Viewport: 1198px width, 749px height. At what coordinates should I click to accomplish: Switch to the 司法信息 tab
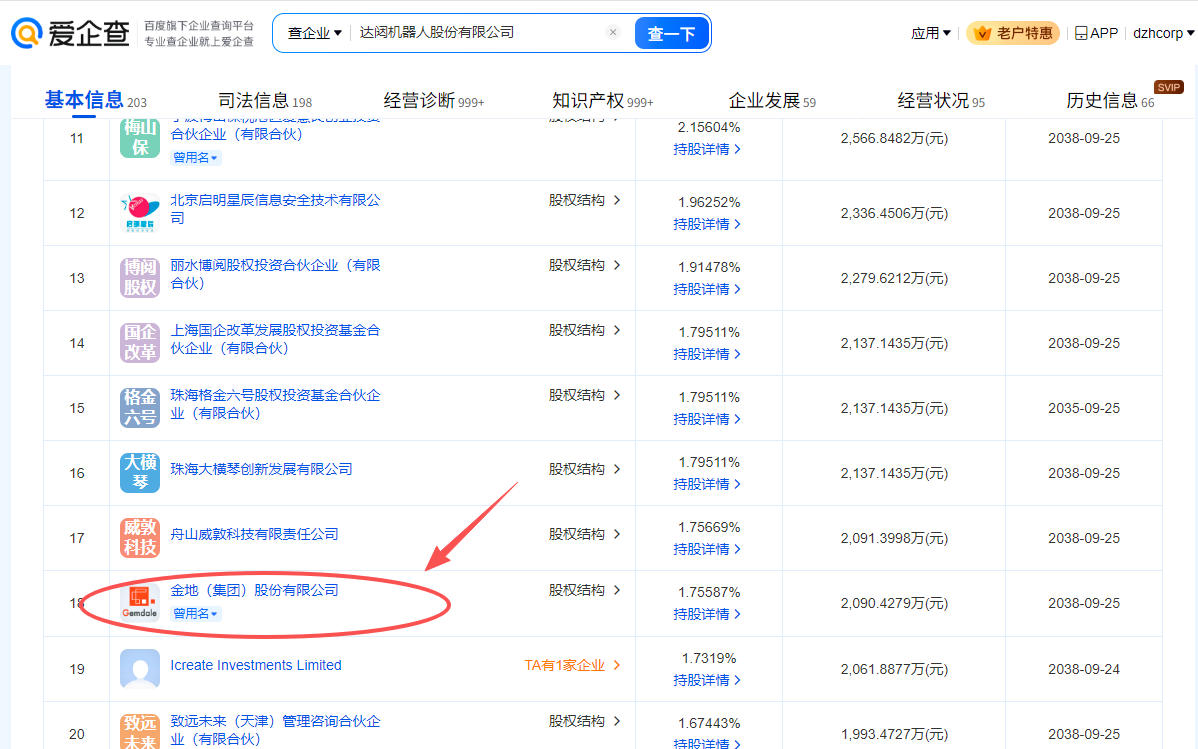[x=264, y=100]
